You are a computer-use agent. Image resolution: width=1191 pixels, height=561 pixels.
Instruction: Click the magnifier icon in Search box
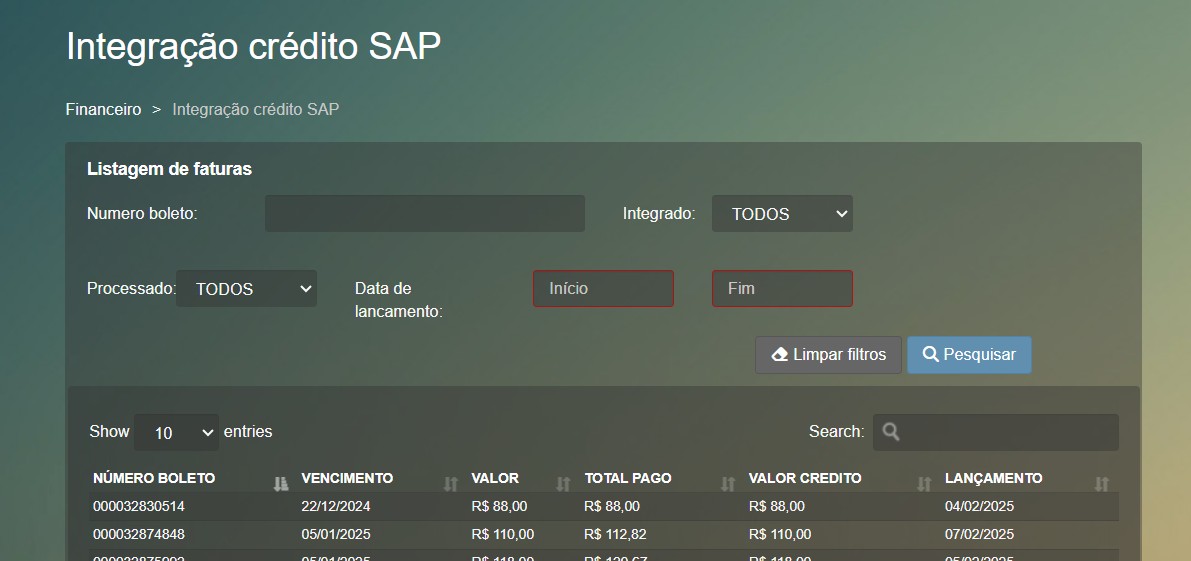(891, 432)
